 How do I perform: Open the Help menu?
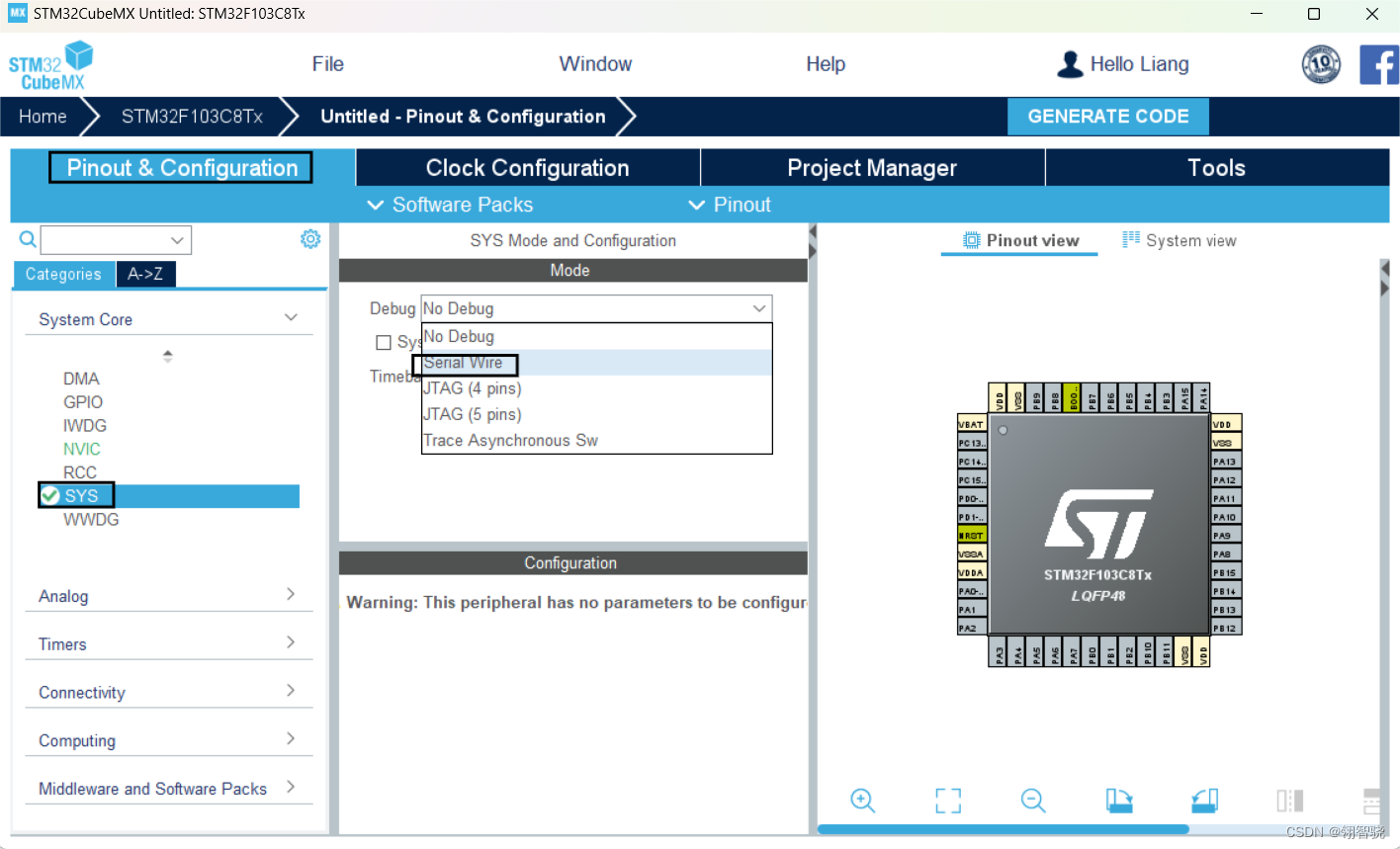click(x=826, y=64)
